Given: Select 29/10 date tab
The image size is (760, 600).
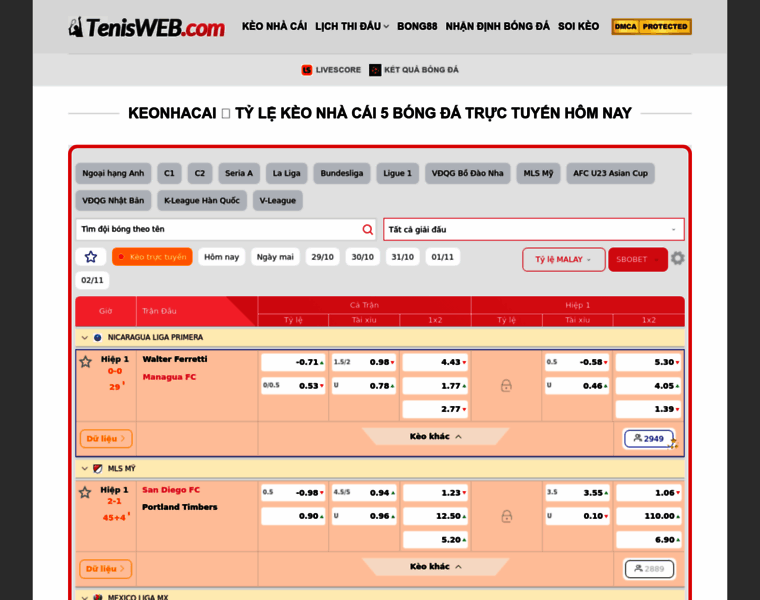Looking at the screenshot, I should pos(322,257).
